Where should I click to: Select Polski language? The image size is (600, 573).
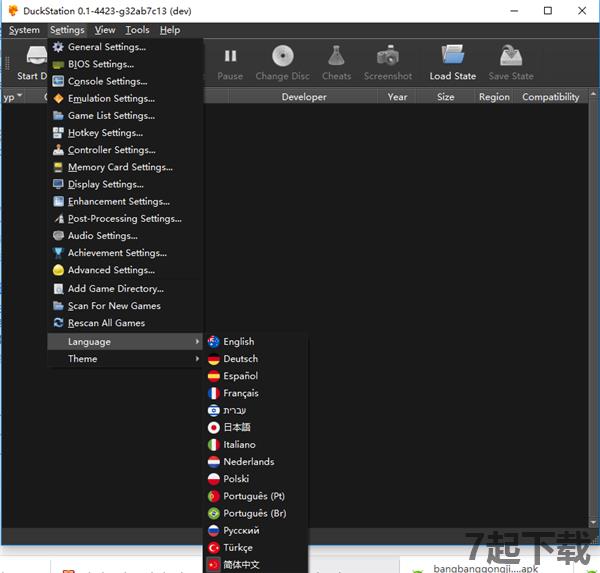coord(257,479)
